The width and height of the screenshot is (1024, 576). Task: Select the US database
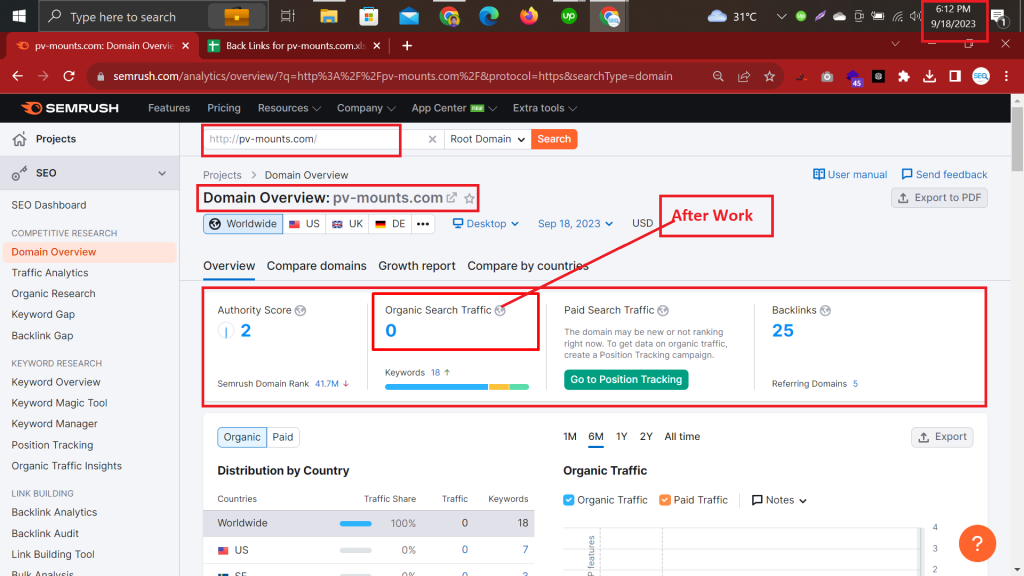point(305,224)
